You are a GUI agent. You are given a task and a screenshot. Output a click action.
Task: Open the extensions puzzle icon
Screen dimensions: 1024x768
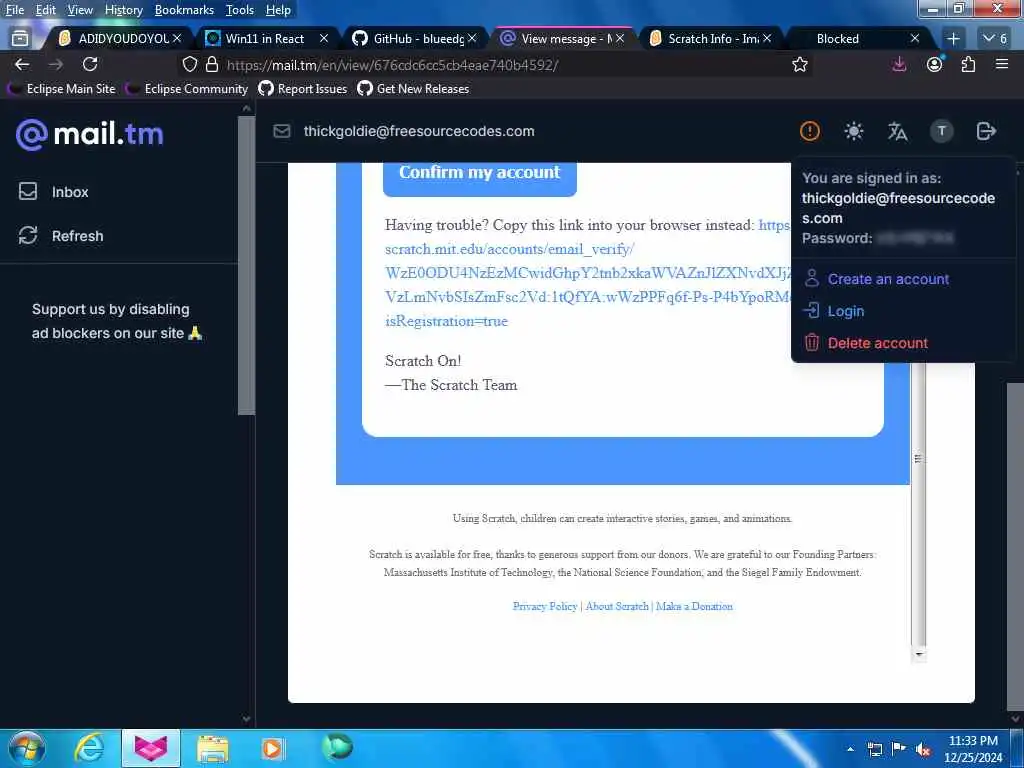[968, 64]
